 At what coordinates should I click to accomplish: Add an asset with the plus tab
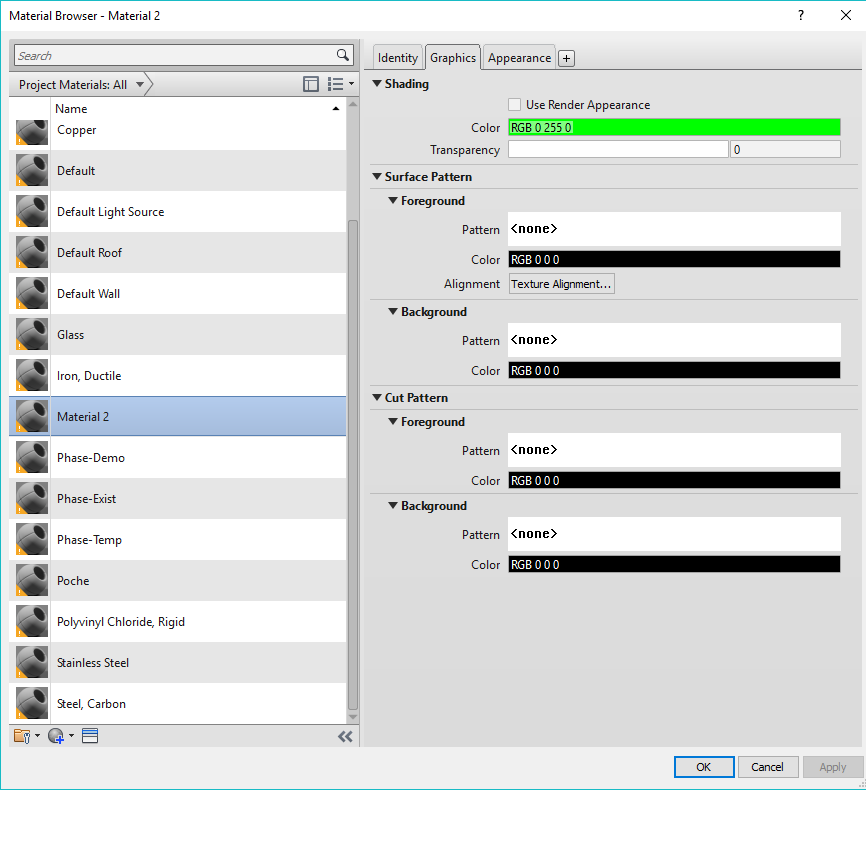coord(566,58)
